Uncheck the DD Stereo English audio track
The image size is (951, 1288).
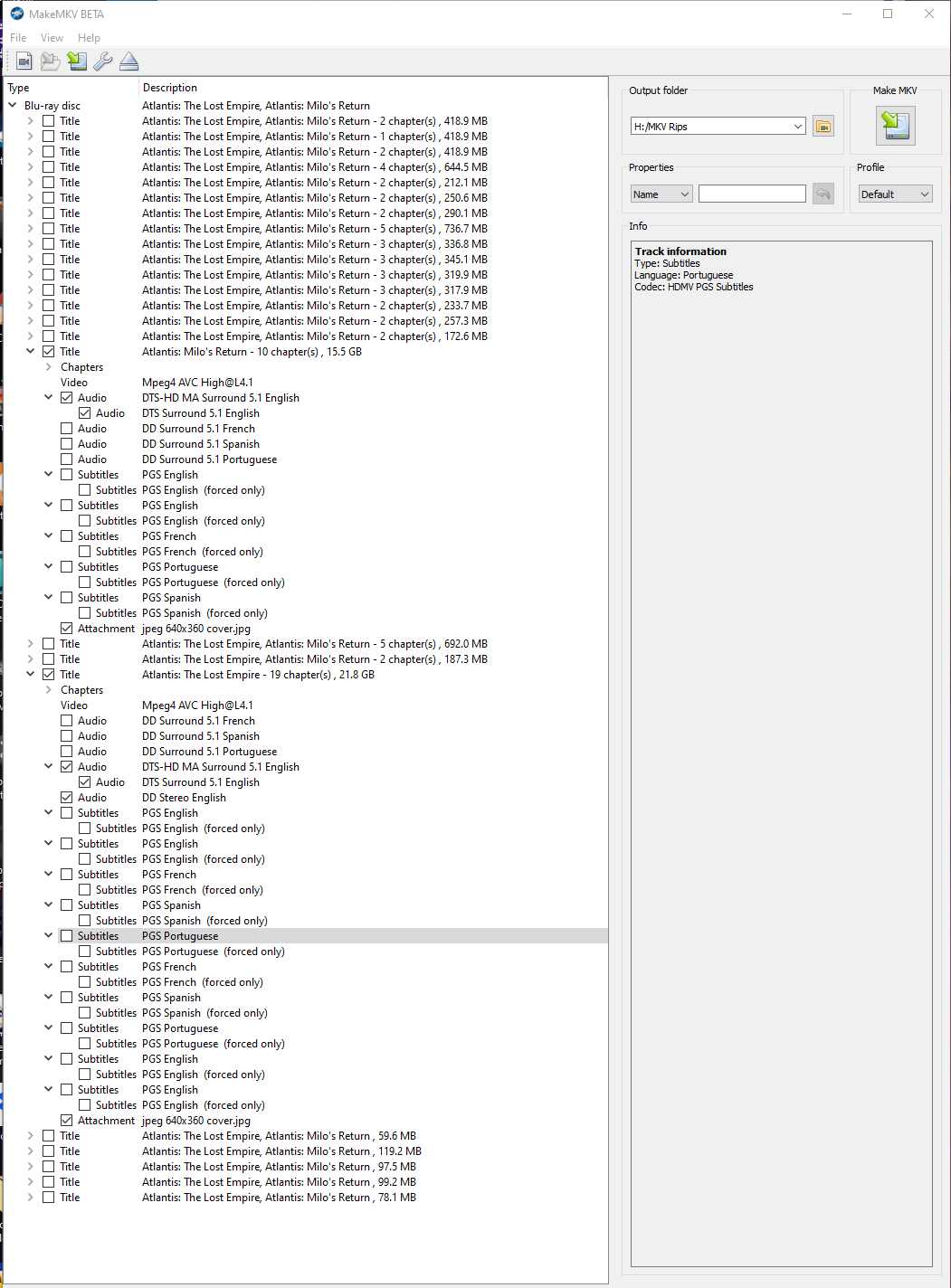point(67,798)
